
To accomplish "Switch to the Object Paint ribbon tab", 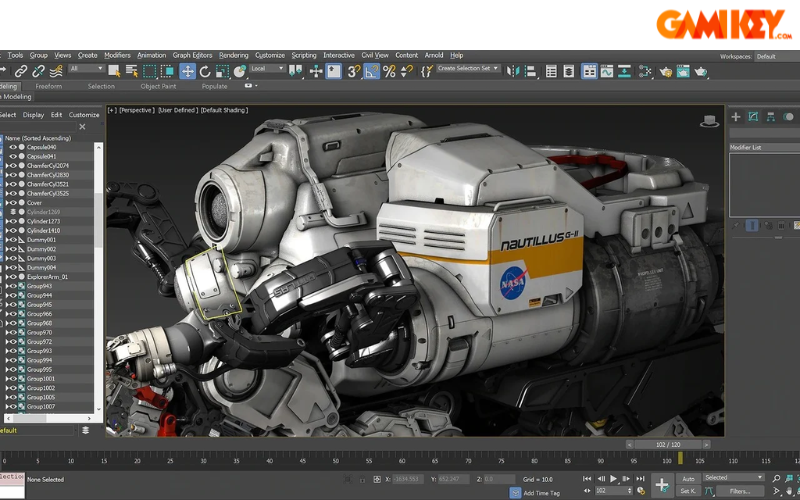I will point(158,86).
